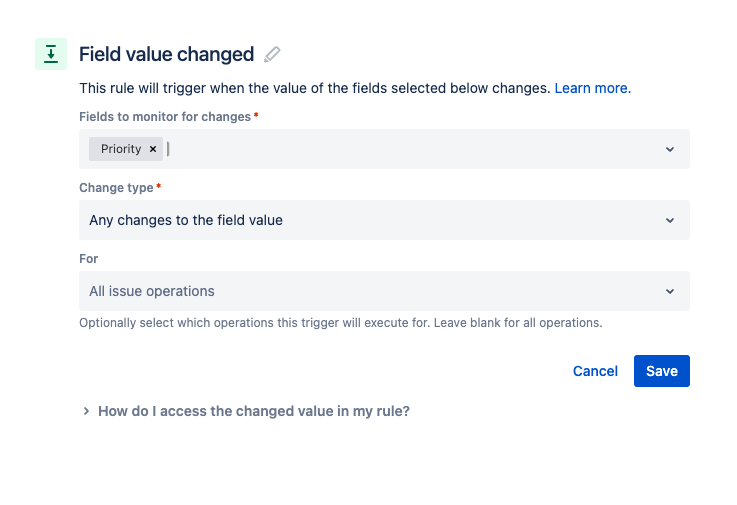Click the "Optionally select which operations" help text
The image size is (737, 505).
[x=340, y=323]
